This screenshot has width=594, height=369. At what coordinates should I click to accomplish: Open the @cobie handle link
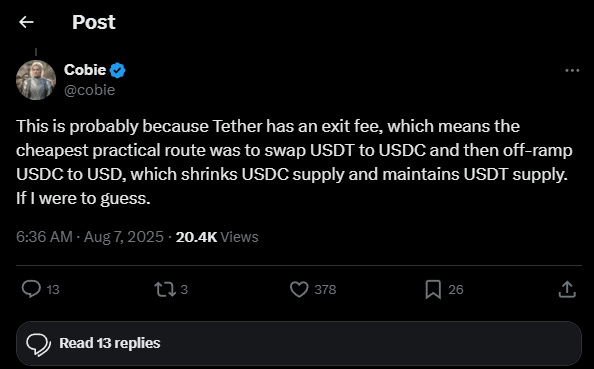click(89, 90)
